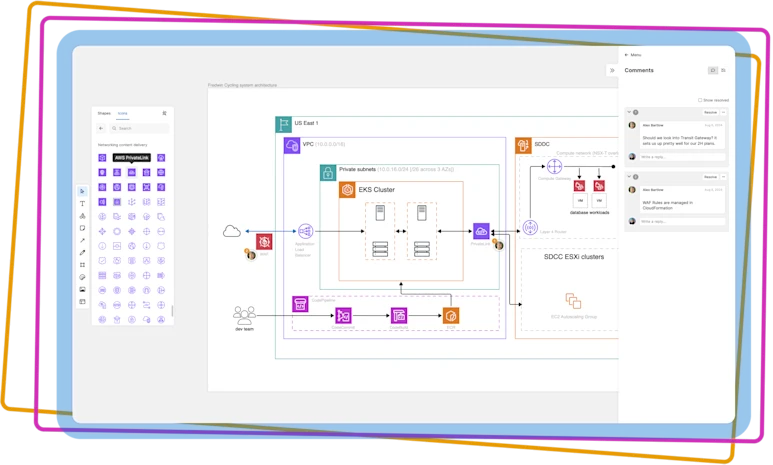Select the ECR icon in pipeline
This screenshot has height=465, width=773.
point(451,316)
